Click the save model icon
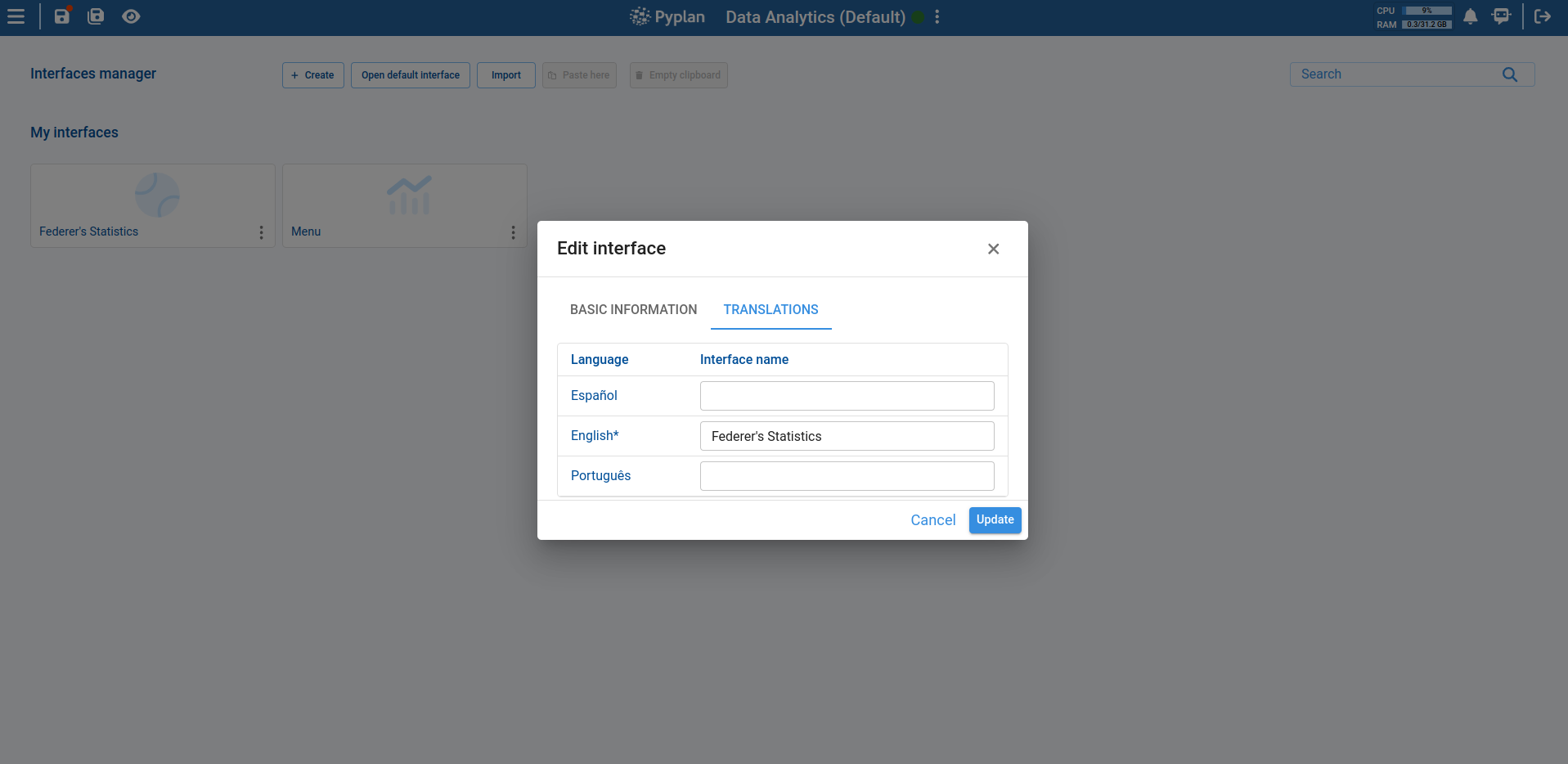The image size is (1568, 764). [62, 16]
